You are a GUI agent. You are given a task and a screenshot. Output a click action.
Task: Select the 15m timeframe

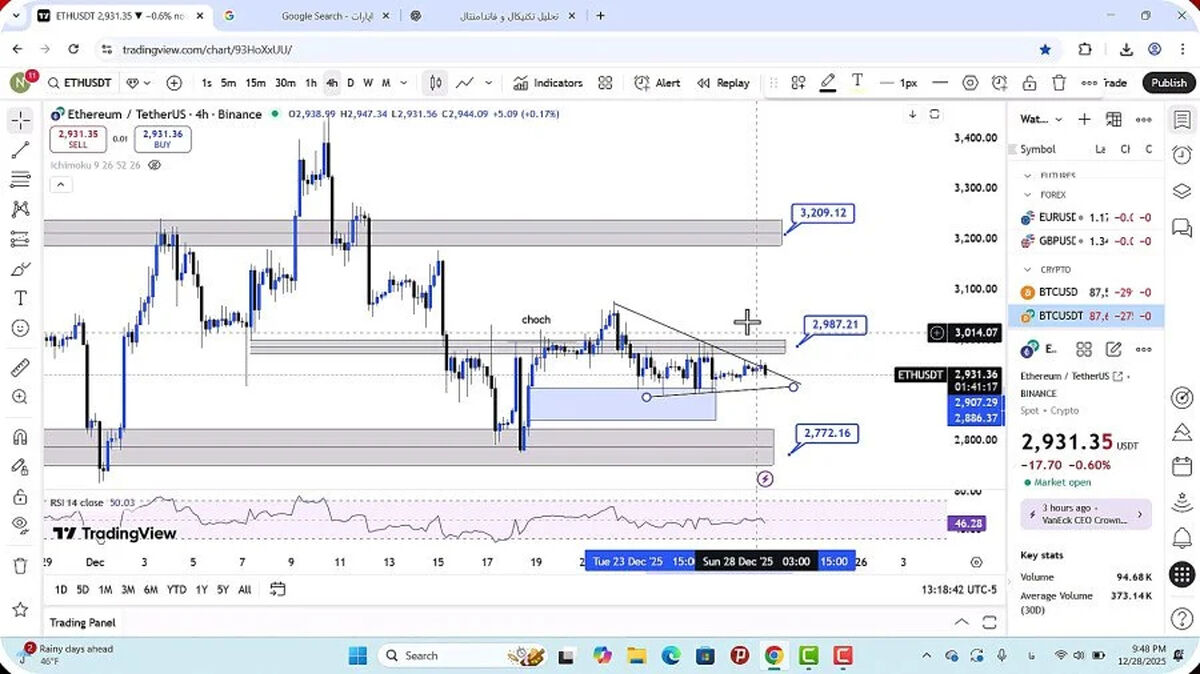click(256, 83)
